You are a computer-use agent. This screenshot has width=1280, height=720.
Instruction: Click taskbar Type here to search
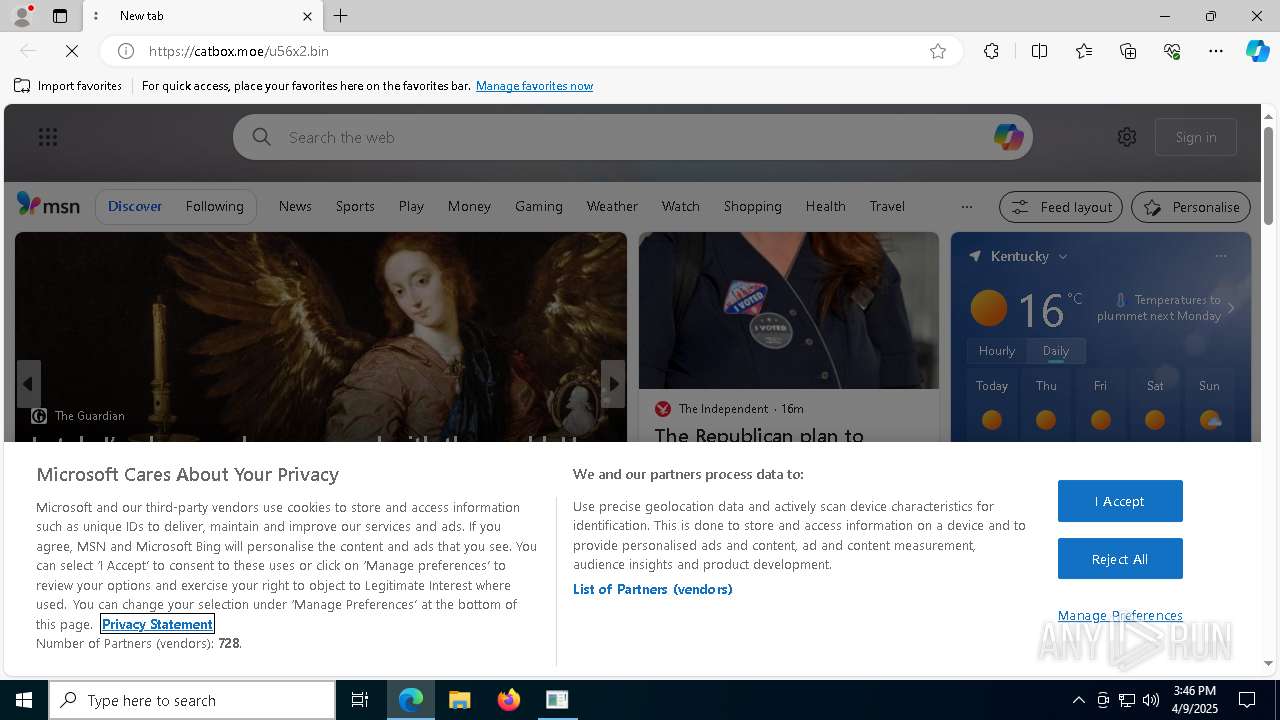click(x=192, y=700)
